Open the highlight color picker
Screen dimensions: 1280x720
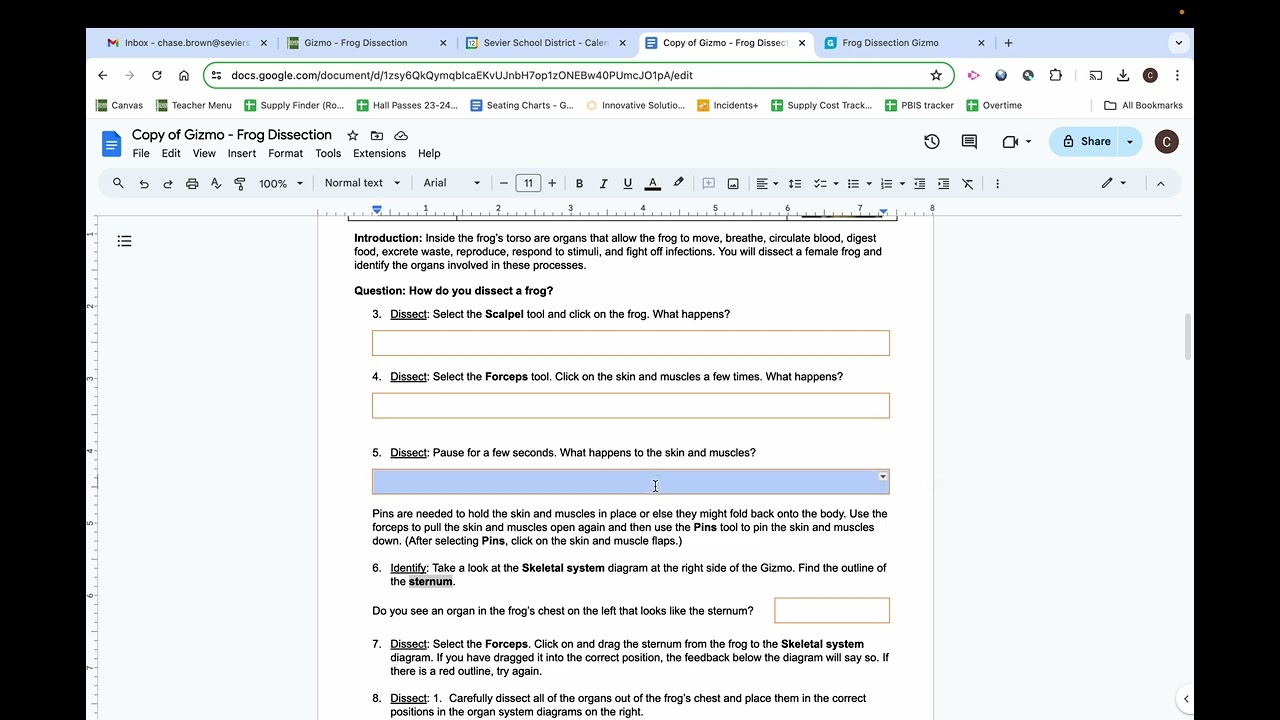pyautogui.click(x=679, y=183)
